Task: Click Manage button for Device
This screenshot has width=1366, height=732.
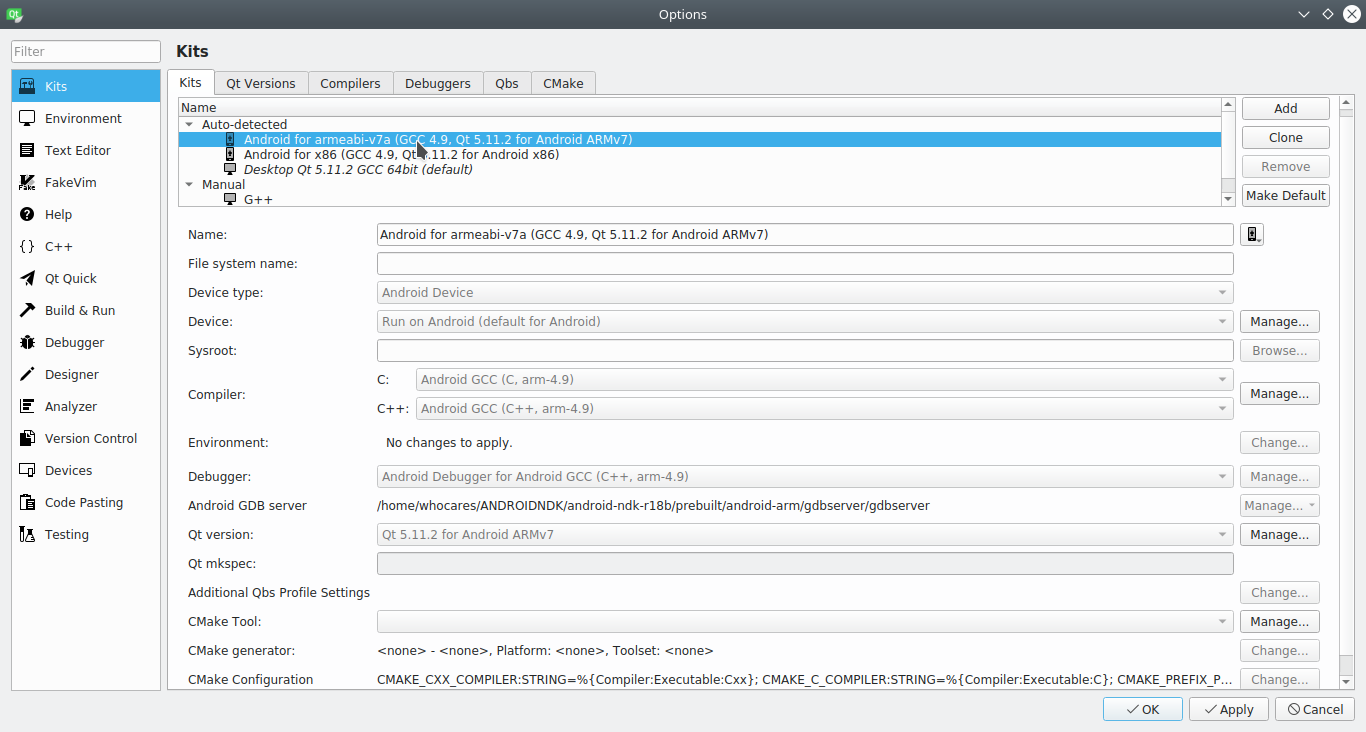Action: tap(1280, 322)
